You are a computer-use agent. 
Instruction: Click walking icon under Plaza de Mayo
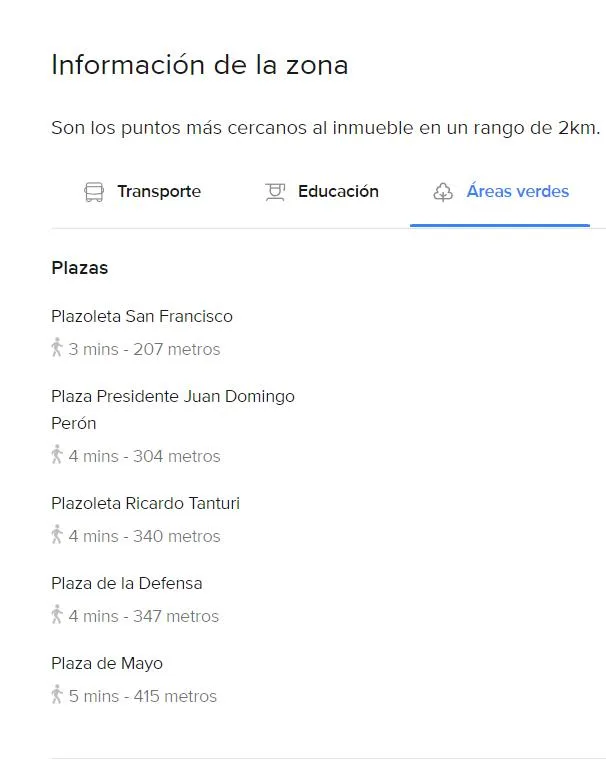(57, 695)
